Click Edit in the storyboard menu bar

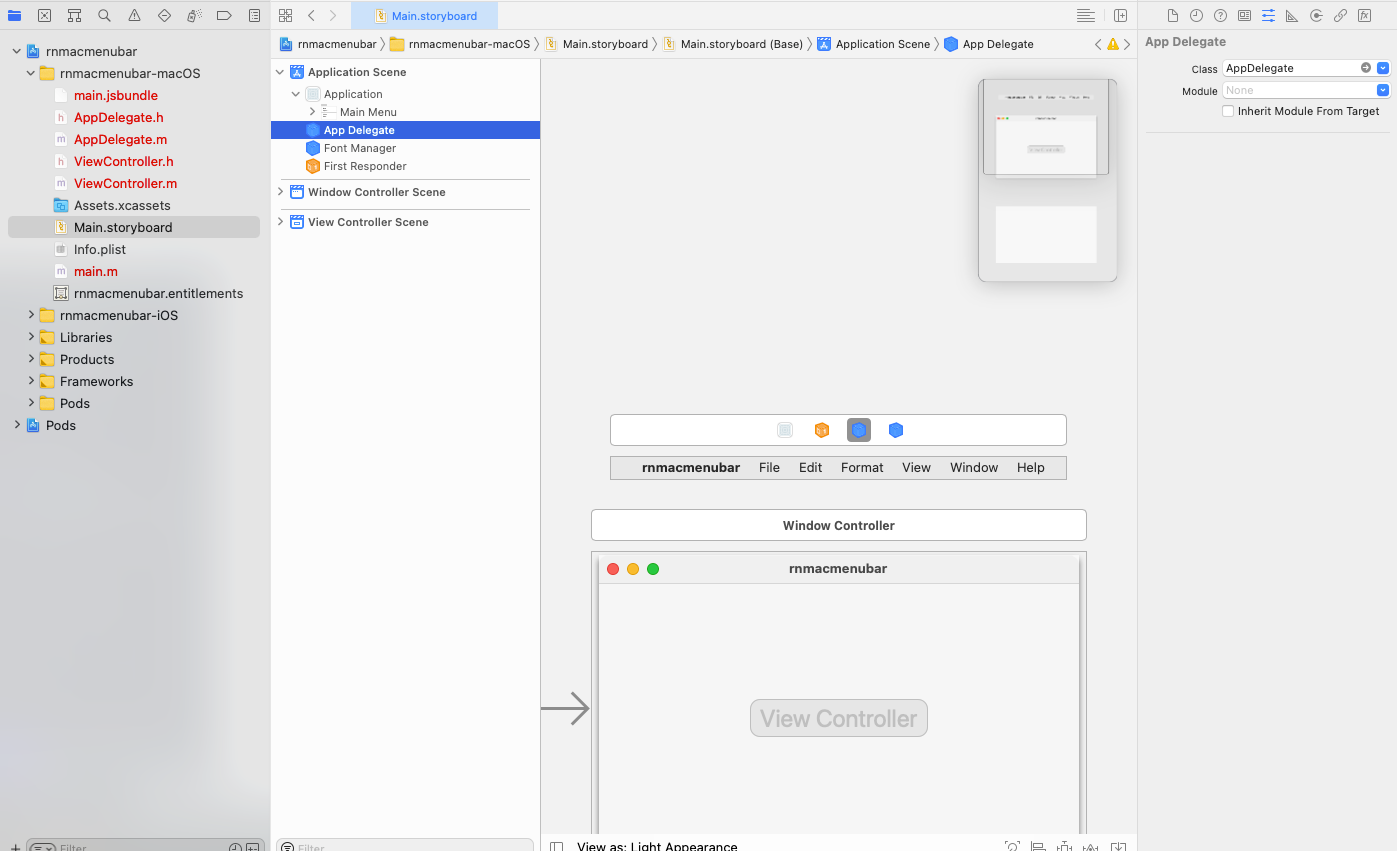(x=810, y=467)
